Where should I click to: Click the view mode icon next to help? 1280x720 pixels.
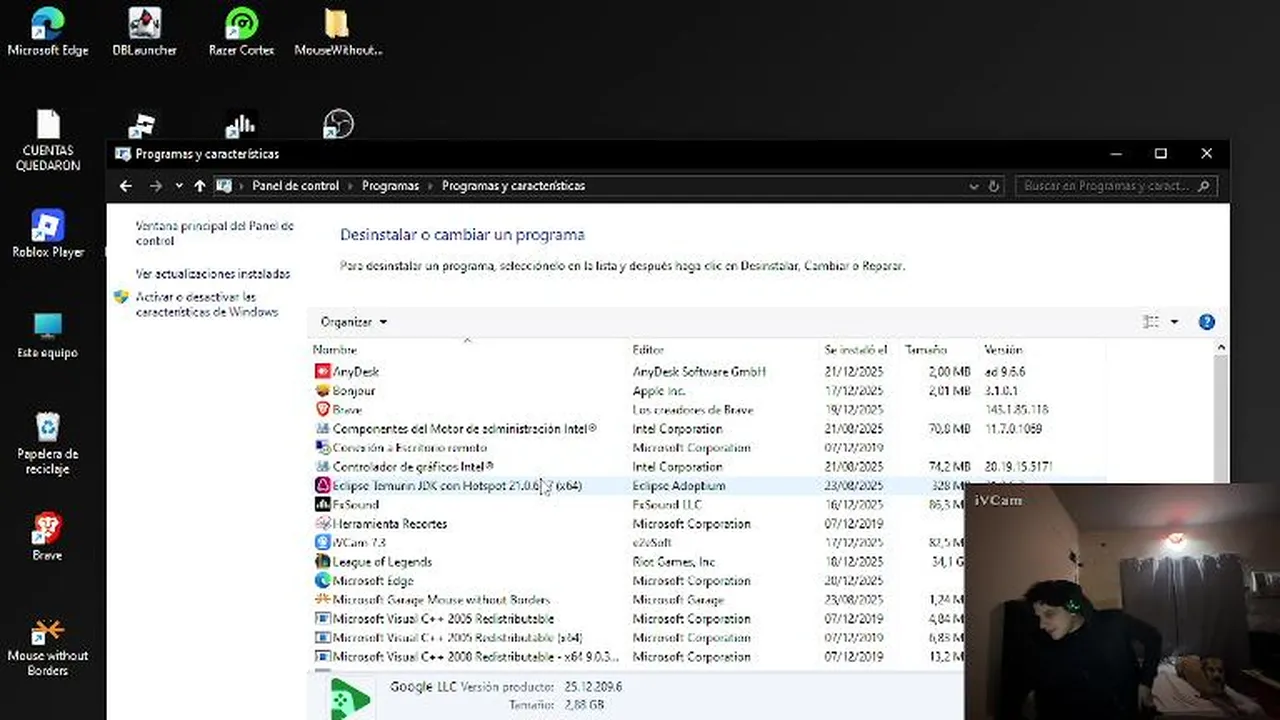point(1151,322)
